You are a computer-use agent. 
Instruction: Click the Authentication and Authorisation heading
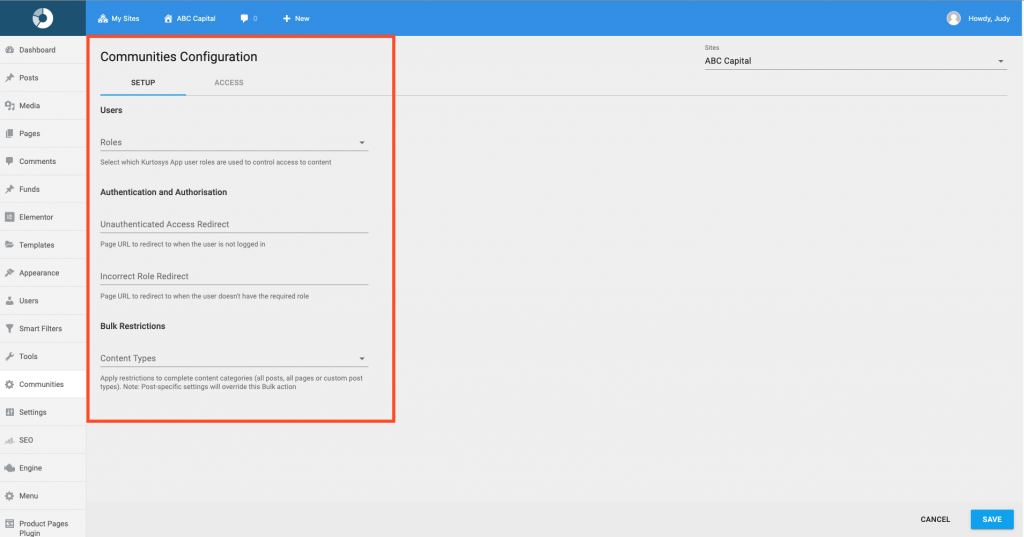pyautogui.click(x=163, y=192)
